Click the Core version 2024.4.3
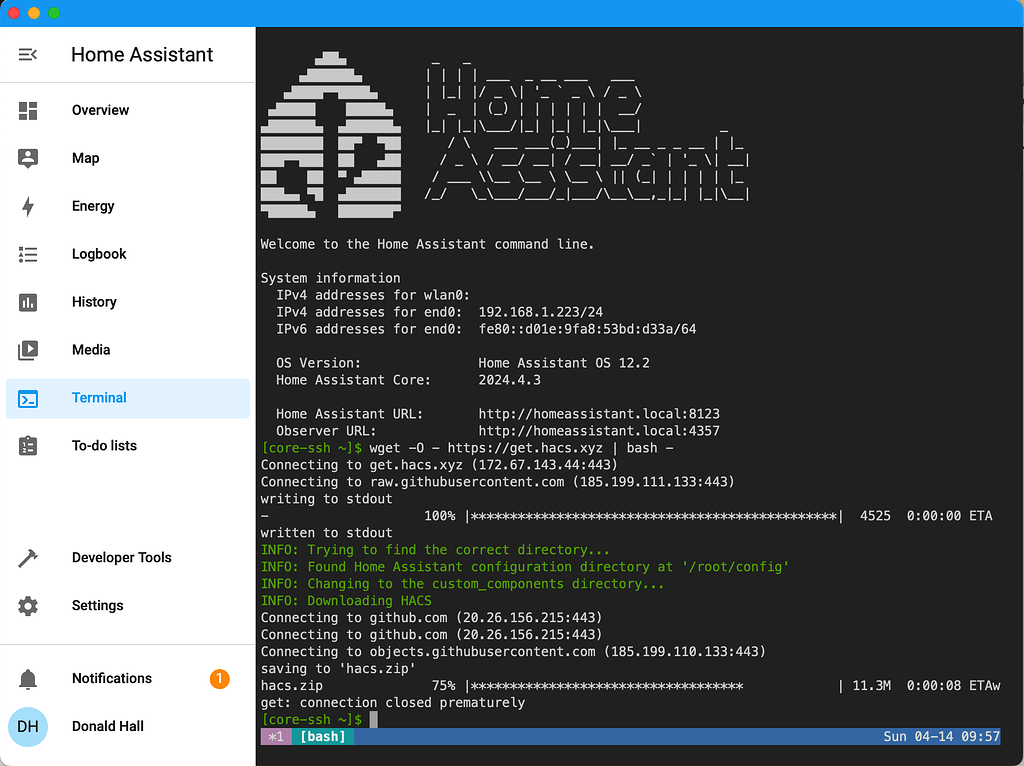1024x766 pixels. coord(509,380)
